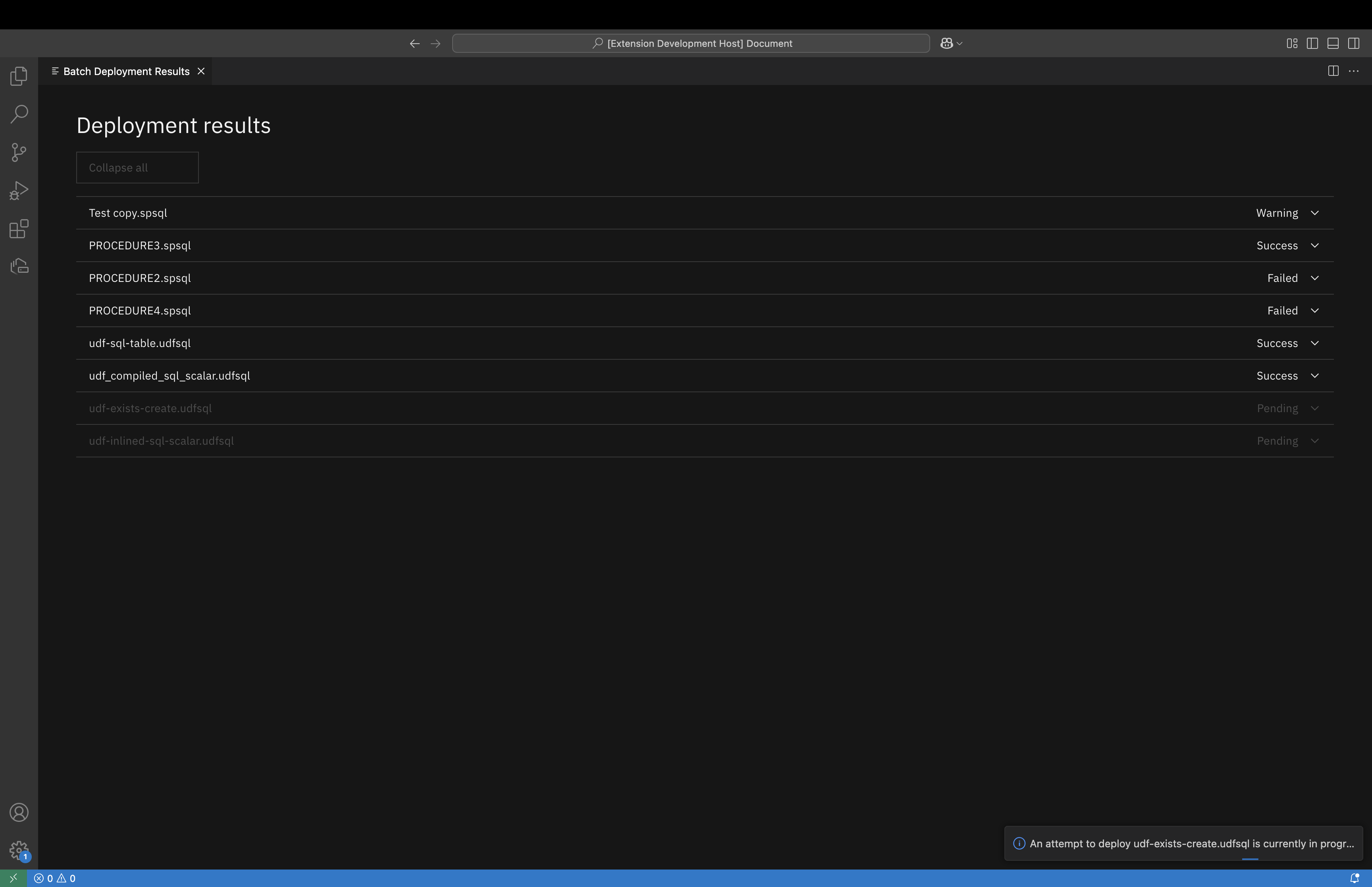Screen dimensions: 1372x887
Task: Open the Search view icon
Action: pos(19,114)
